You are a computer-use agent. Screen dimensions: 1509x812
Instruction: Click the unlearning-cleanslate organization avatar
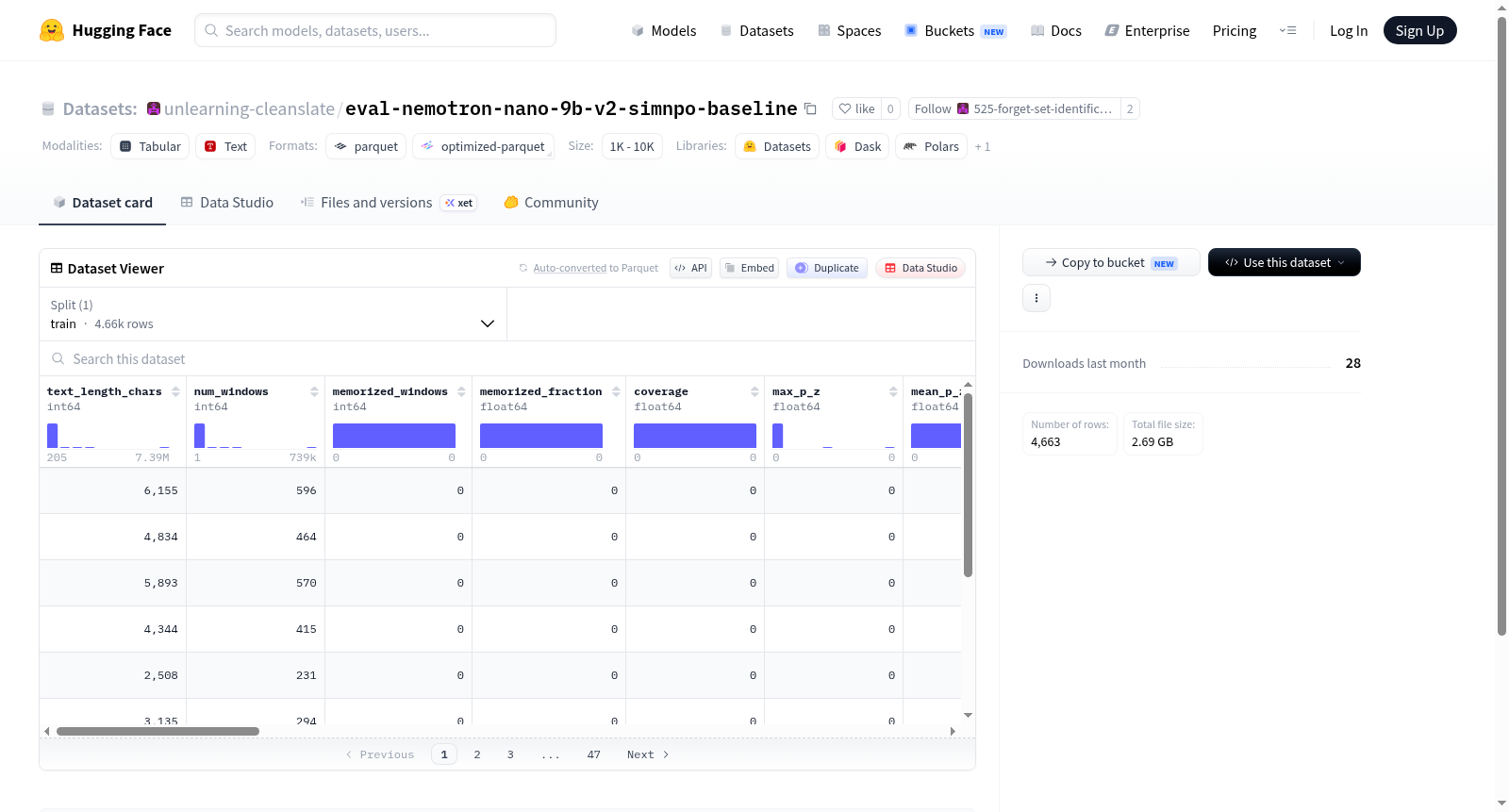click(x=154, y=108)
